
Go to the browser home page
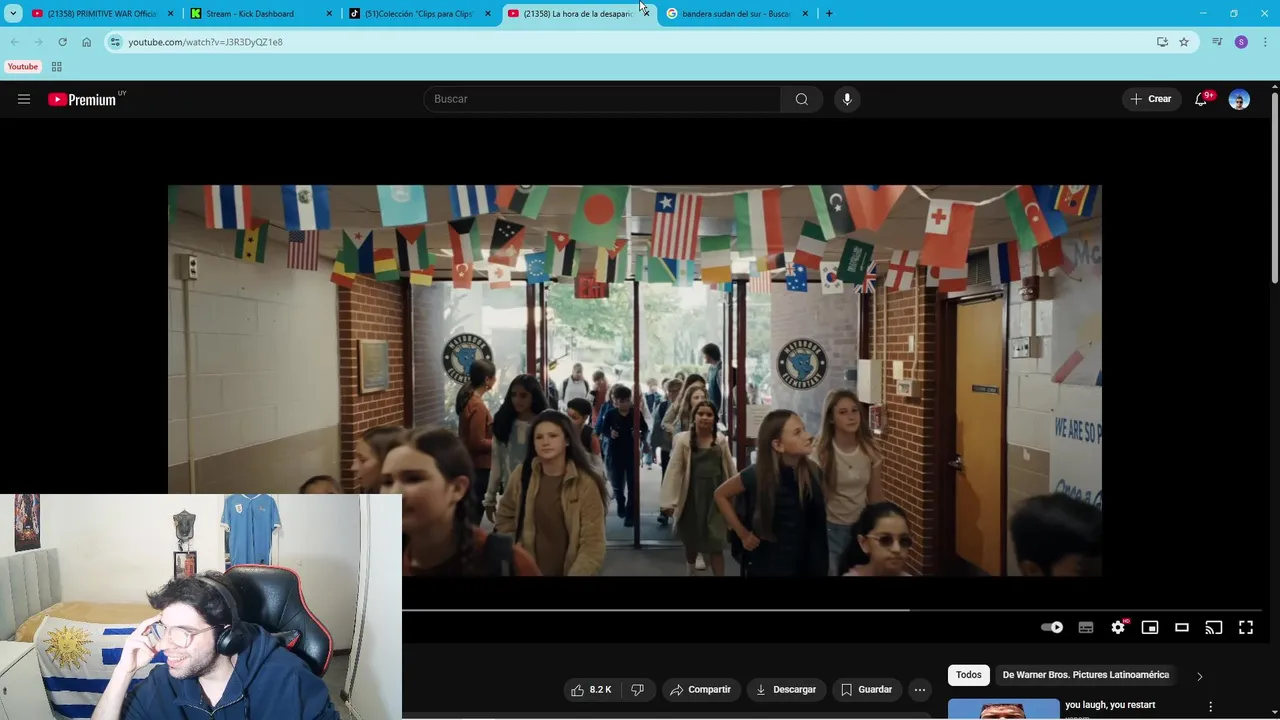pos(86,42)
